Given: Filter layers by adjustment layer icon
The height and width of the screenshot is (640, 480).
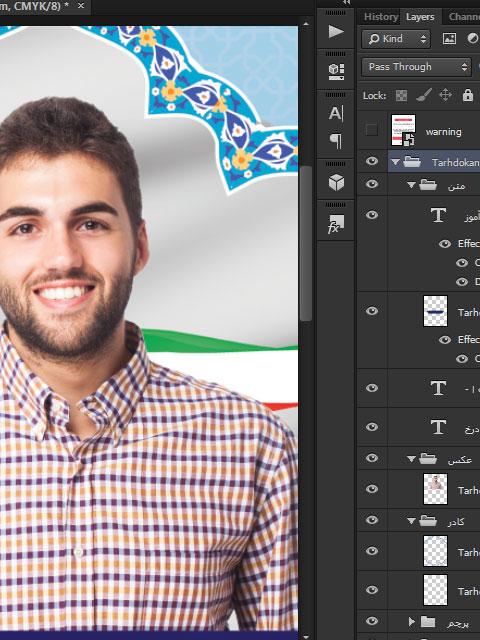Looking at the screenshot, I should [473, 38].
